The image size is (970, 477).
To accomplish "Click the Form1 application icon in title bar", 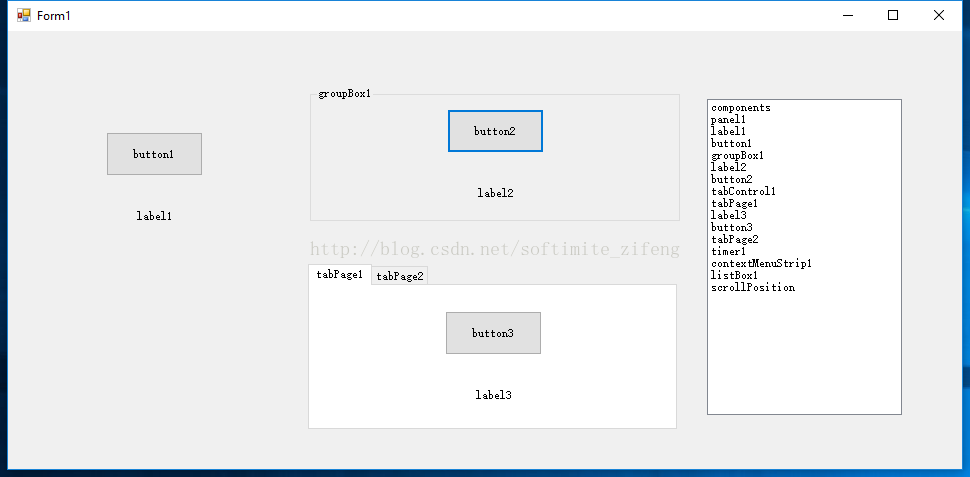I will pyautogui.click(x=24, y=15).
